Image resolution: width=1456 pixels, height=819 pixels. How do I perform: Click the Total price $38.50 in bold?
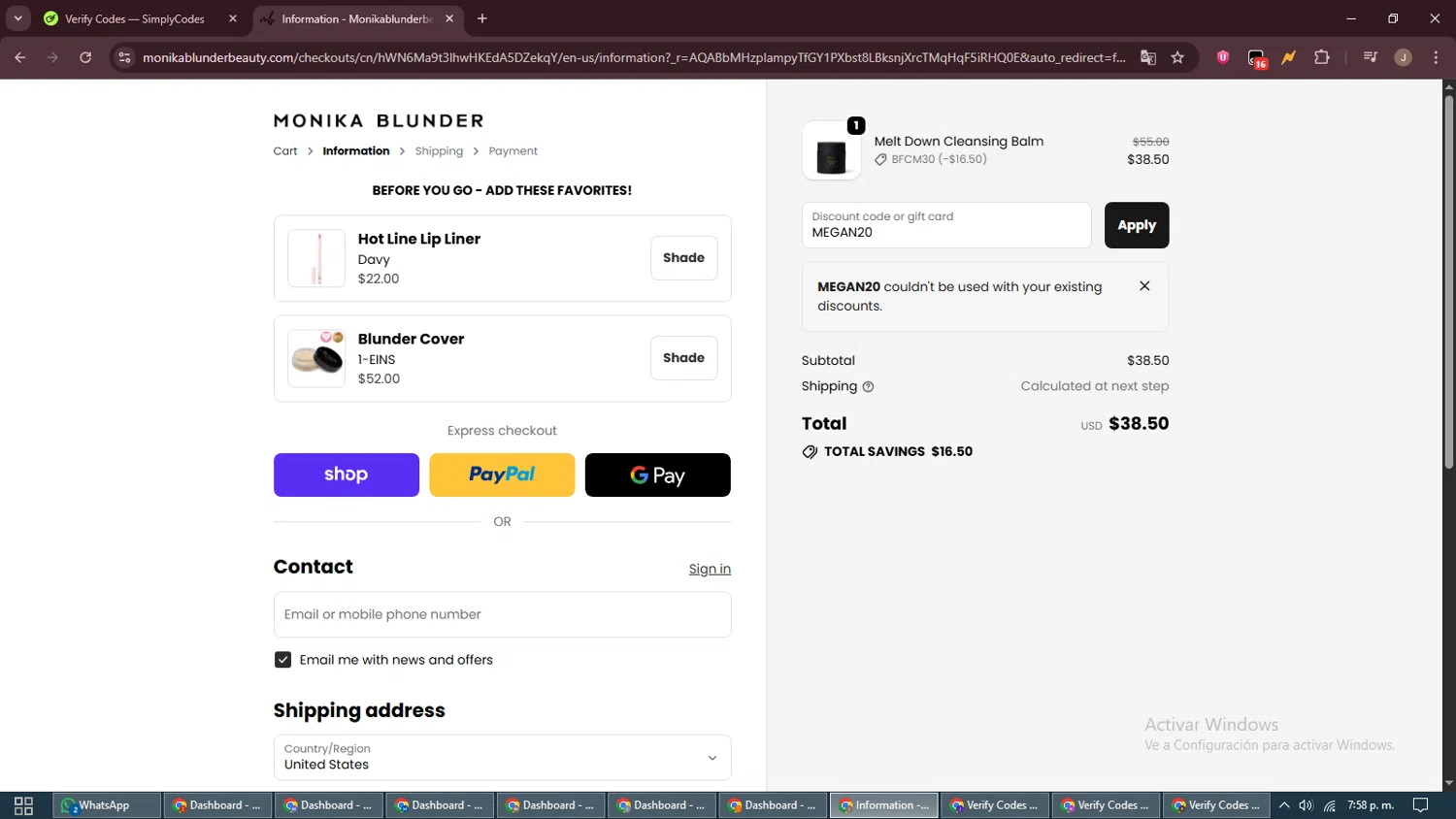pyautogui.click(x=1139, y=424)
